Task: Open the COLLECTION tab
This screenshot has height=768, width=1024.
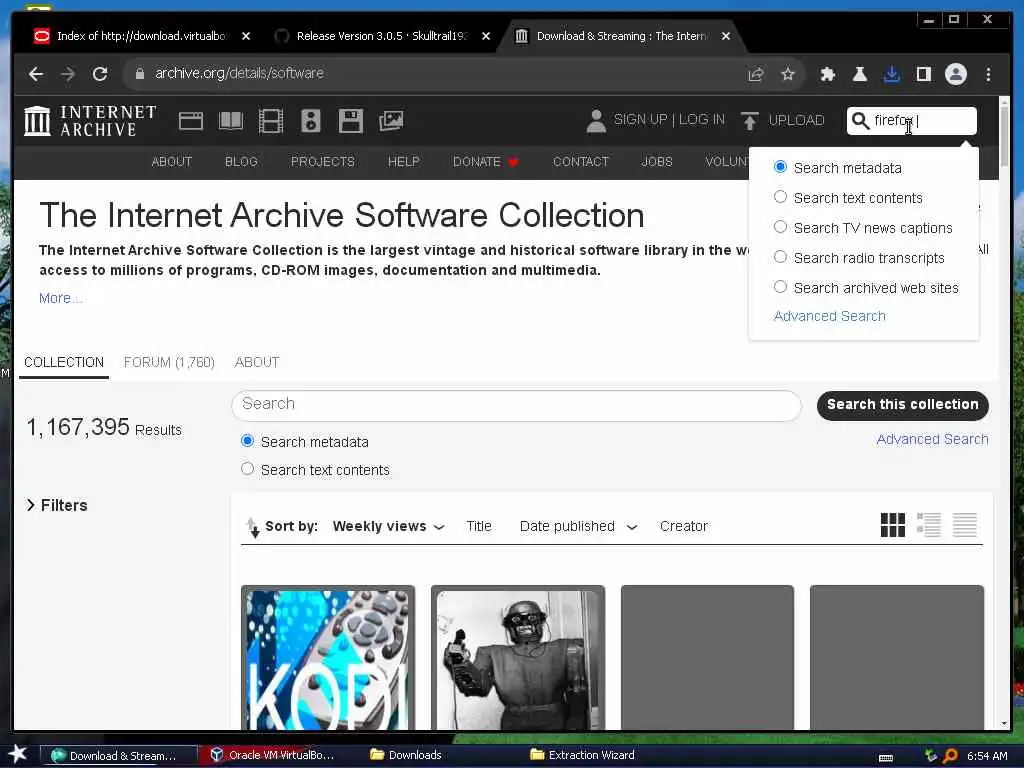Action: pos(64,362)
